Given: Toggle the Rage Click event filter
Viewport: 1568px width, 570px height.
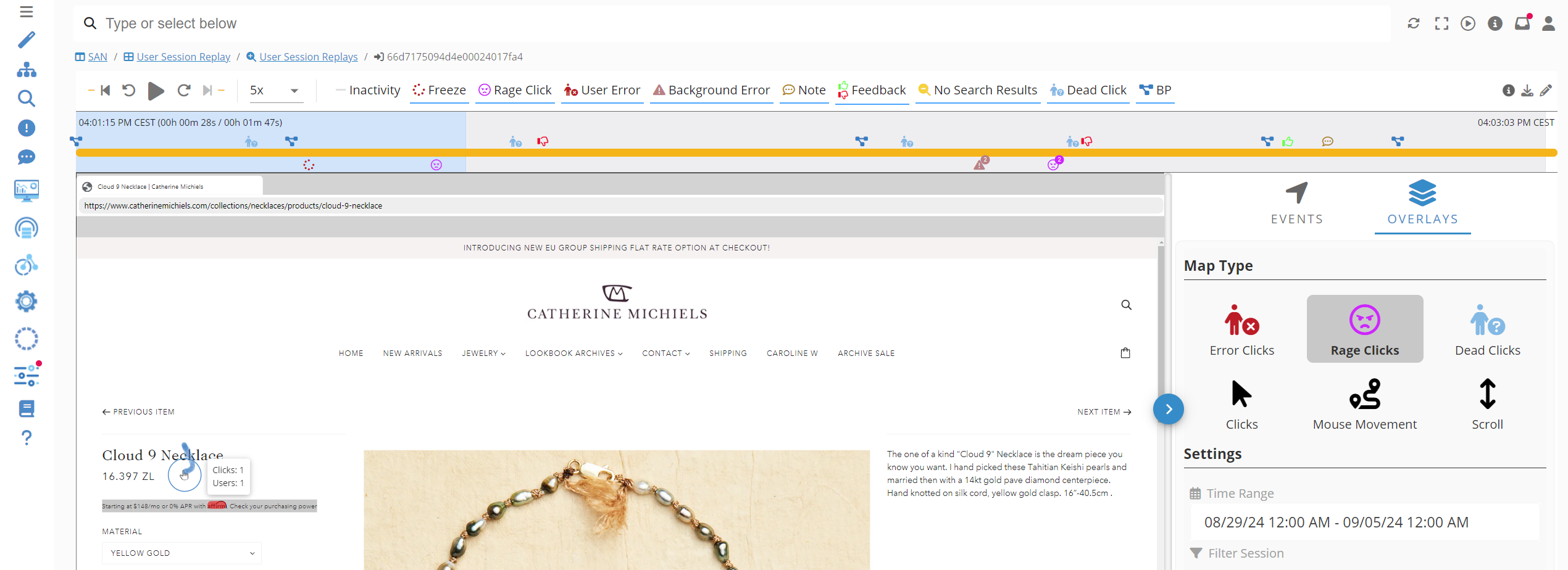Looking at the screenshot, I should [515, 91].
